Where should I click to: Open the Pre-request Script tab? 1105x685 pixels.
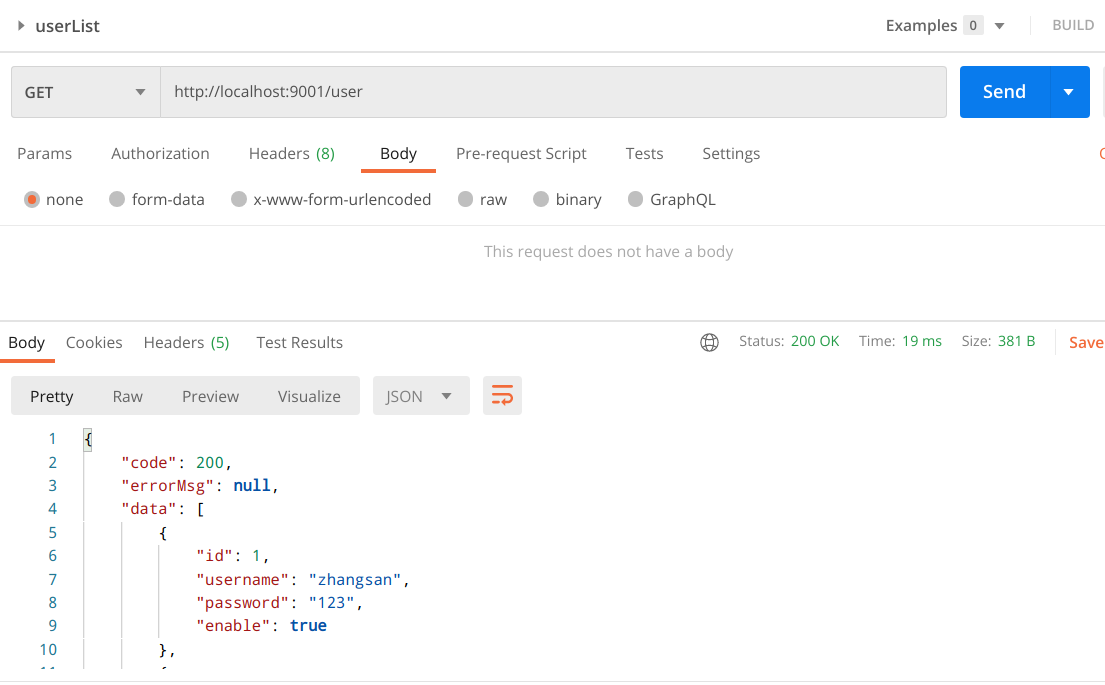pos(521,154)
